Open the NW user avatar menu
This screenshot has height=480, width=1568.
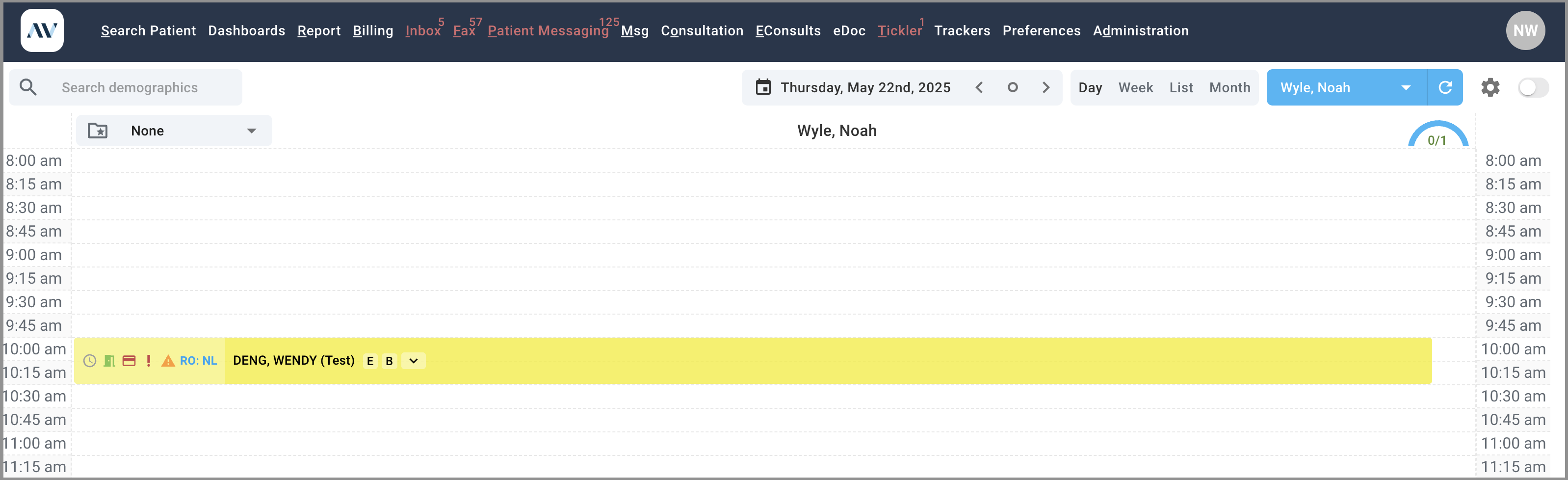click(x=1525, y=30)
